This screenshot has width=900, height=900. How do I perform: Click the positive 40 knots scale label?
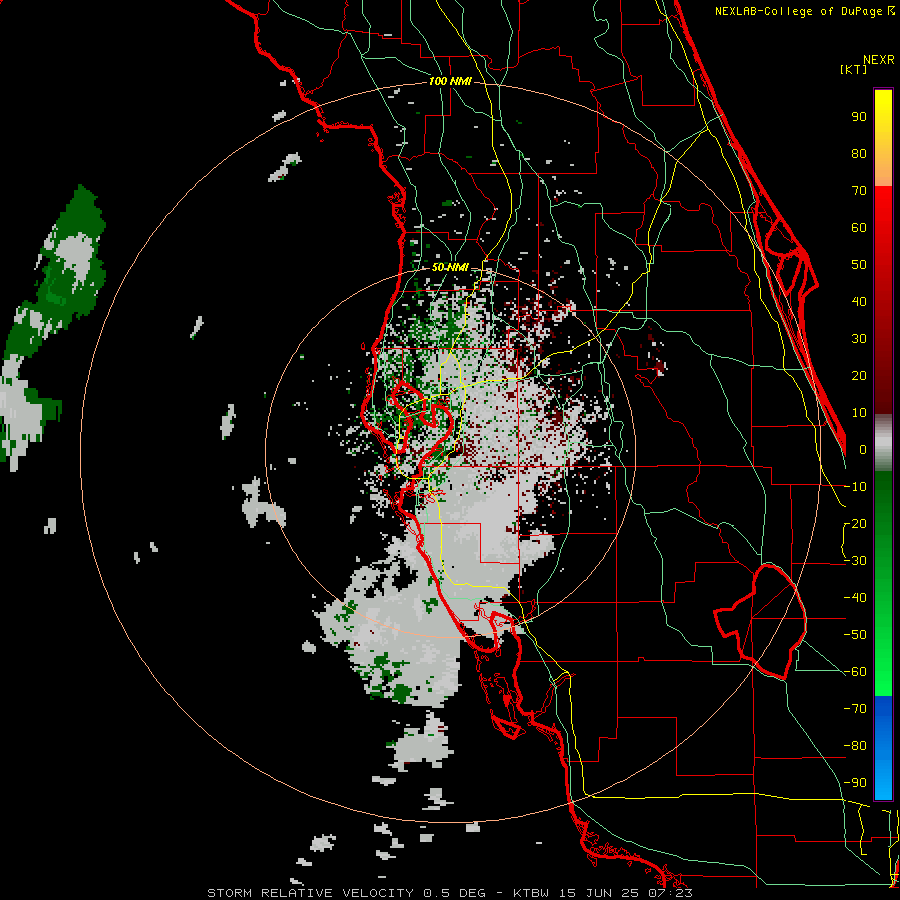pyautogui.click(x=859, y=301)
